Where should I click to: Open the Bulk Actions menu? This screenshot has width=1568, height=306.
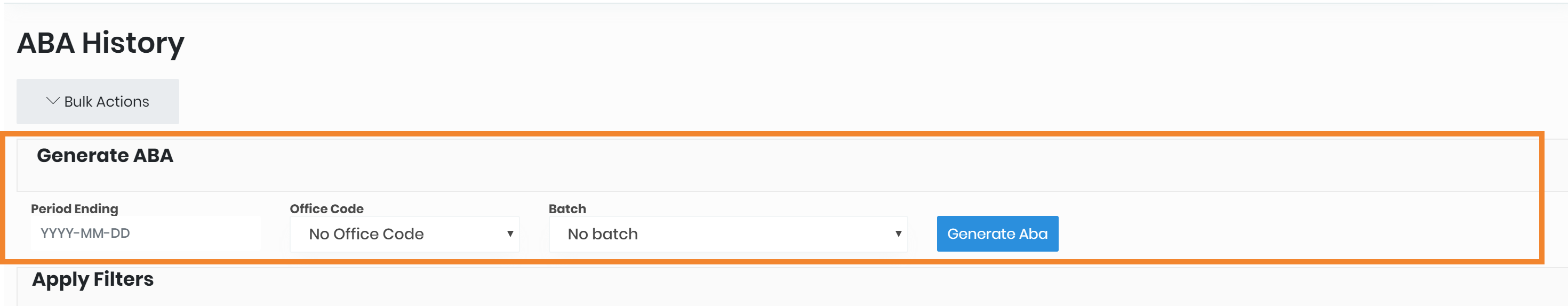pyautogui.click(x=98, y=102)
